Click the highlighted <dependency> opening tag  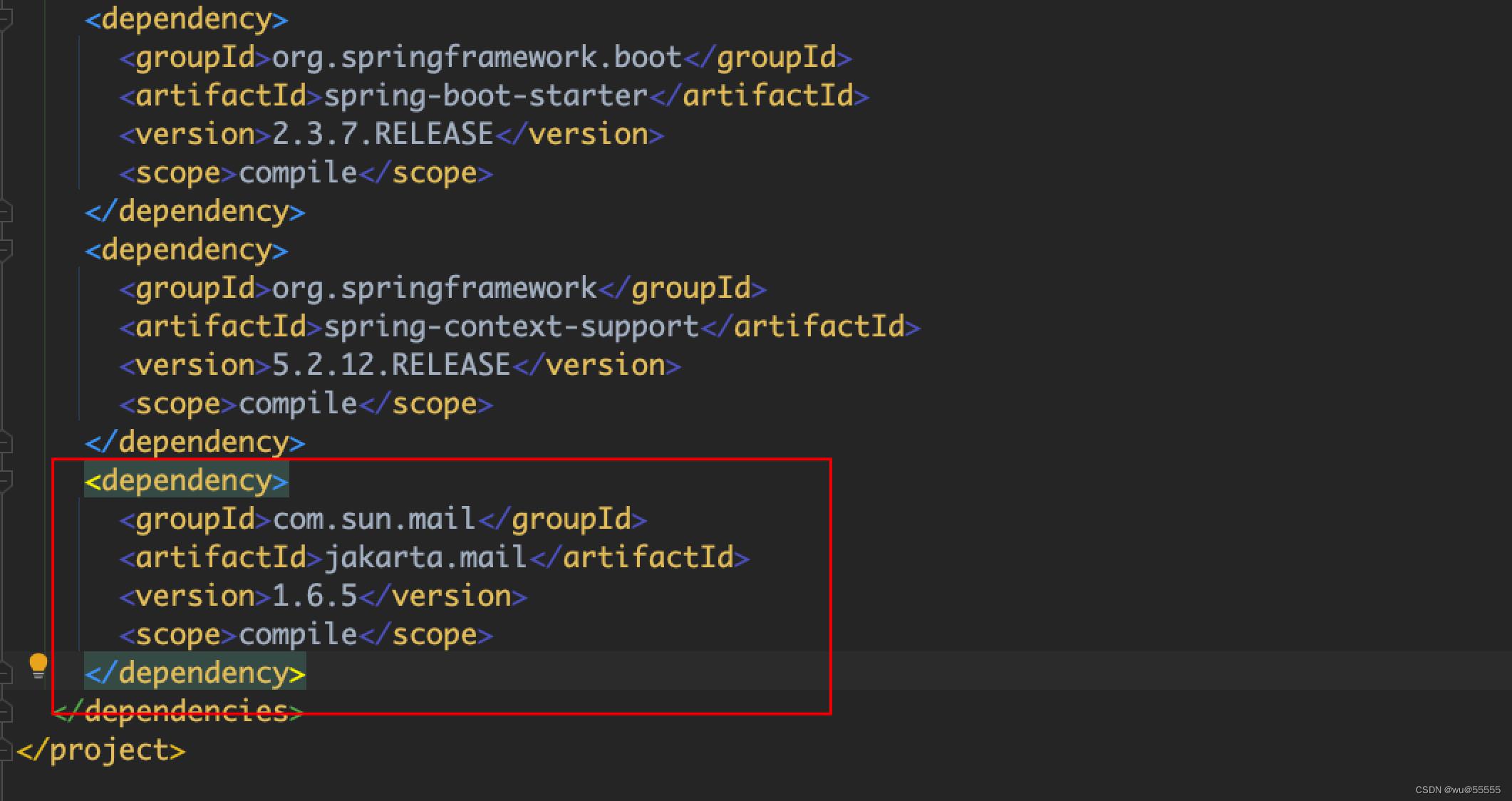click(187, 481)
